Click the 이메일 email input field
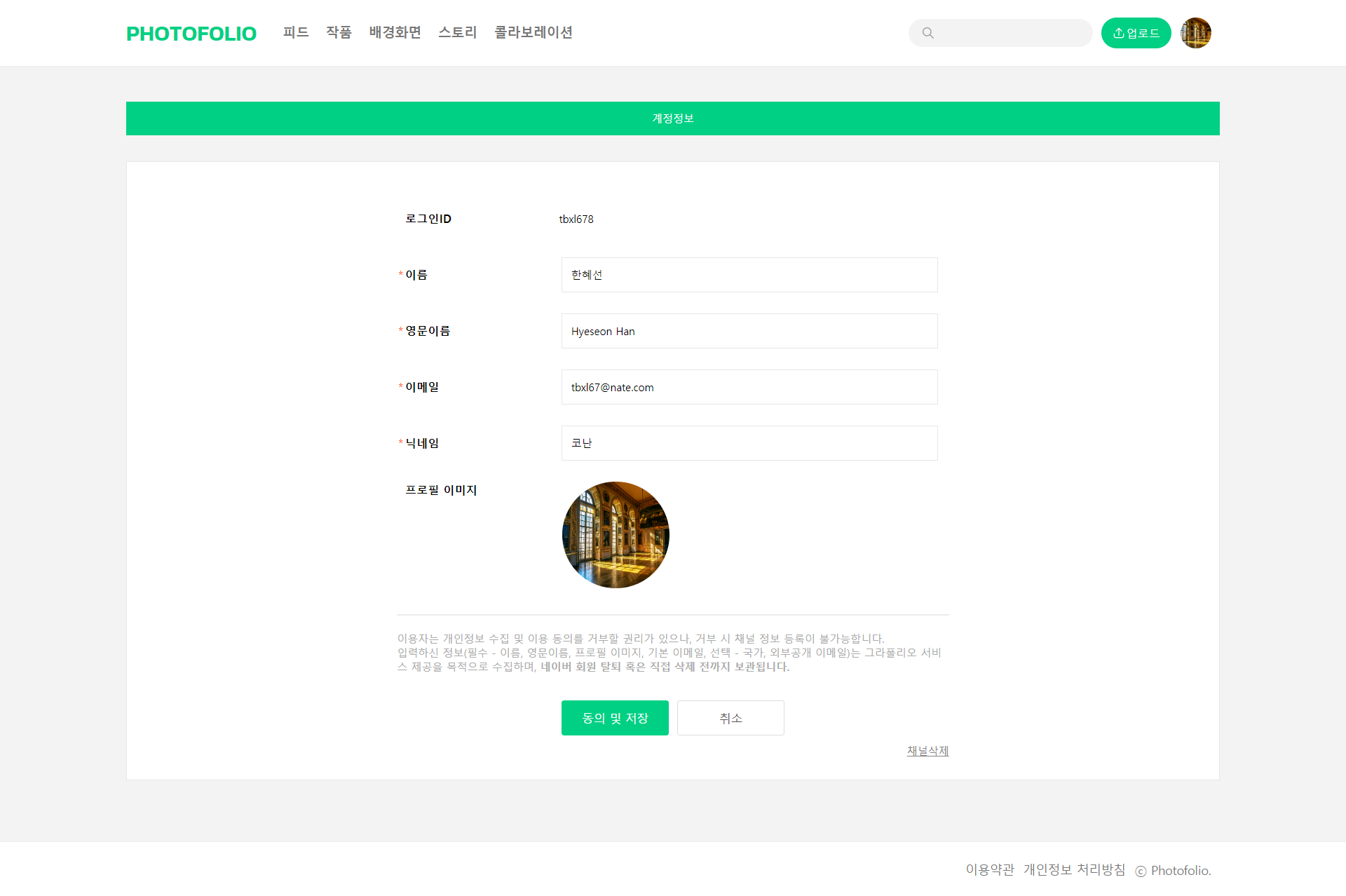1346x896 pixels. tap(749, 387)
